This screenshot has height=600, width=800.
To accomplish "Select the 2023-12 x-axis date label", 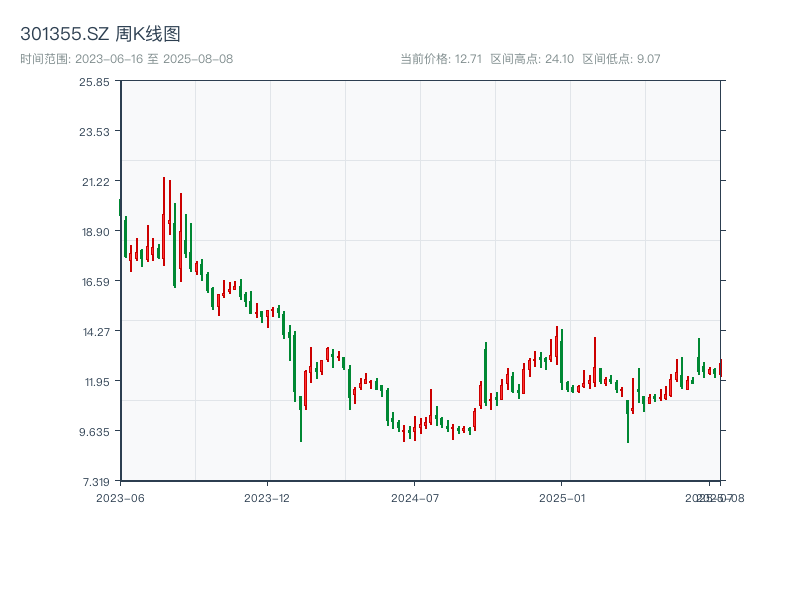I will point(267,497).
